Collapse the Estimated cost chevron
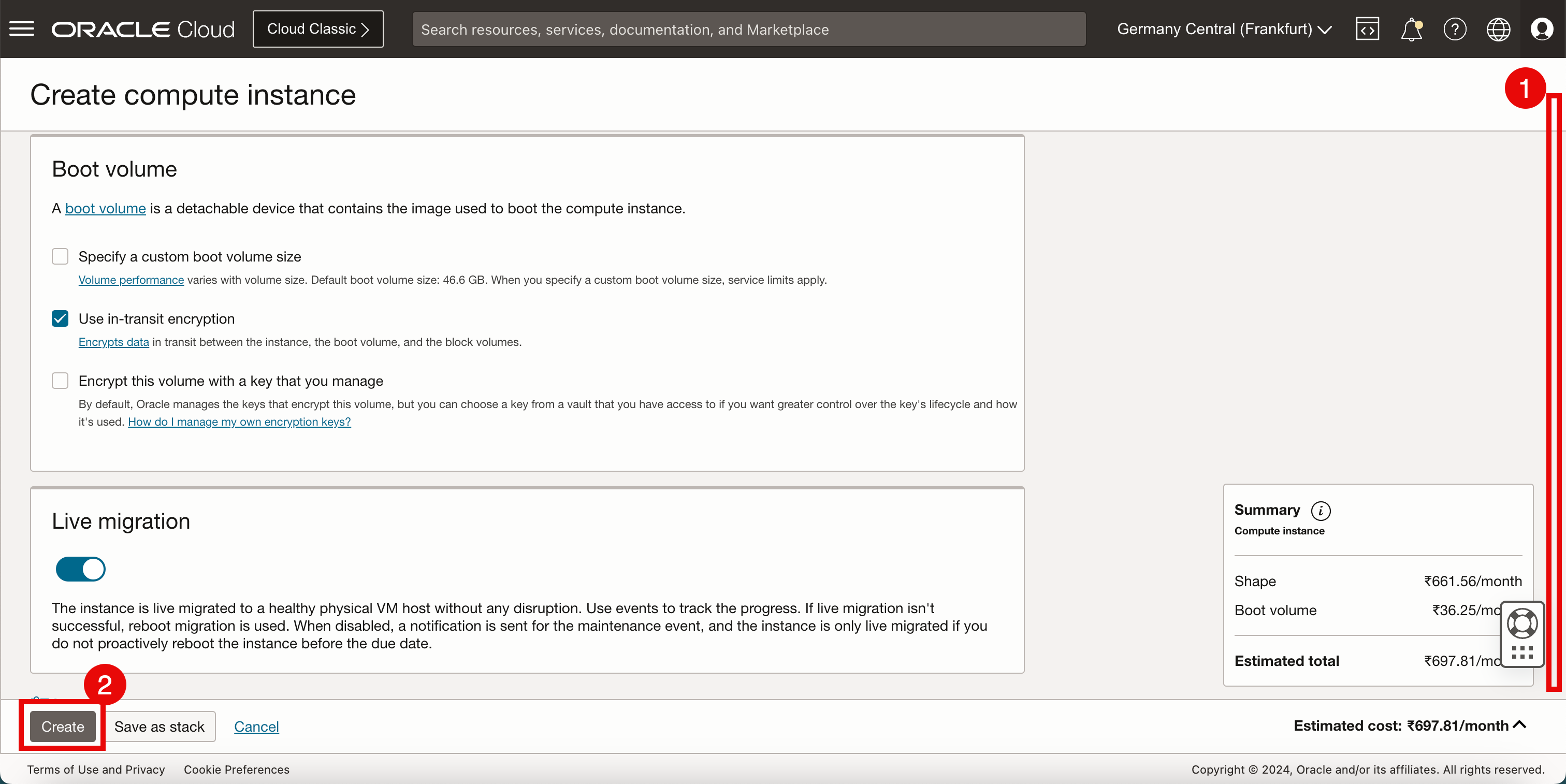 1520,724
